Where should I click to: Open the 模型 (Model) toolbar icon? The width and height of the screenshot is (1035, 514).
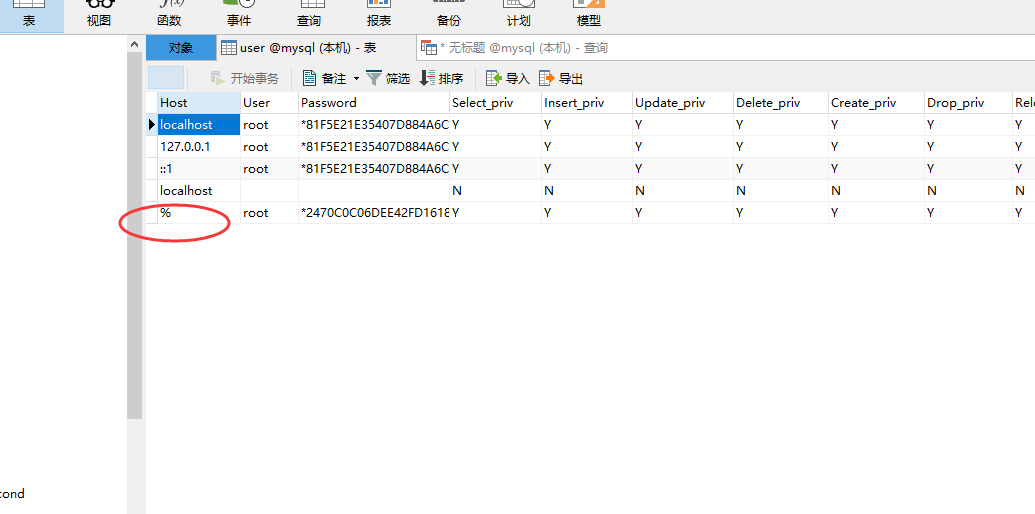589,15
